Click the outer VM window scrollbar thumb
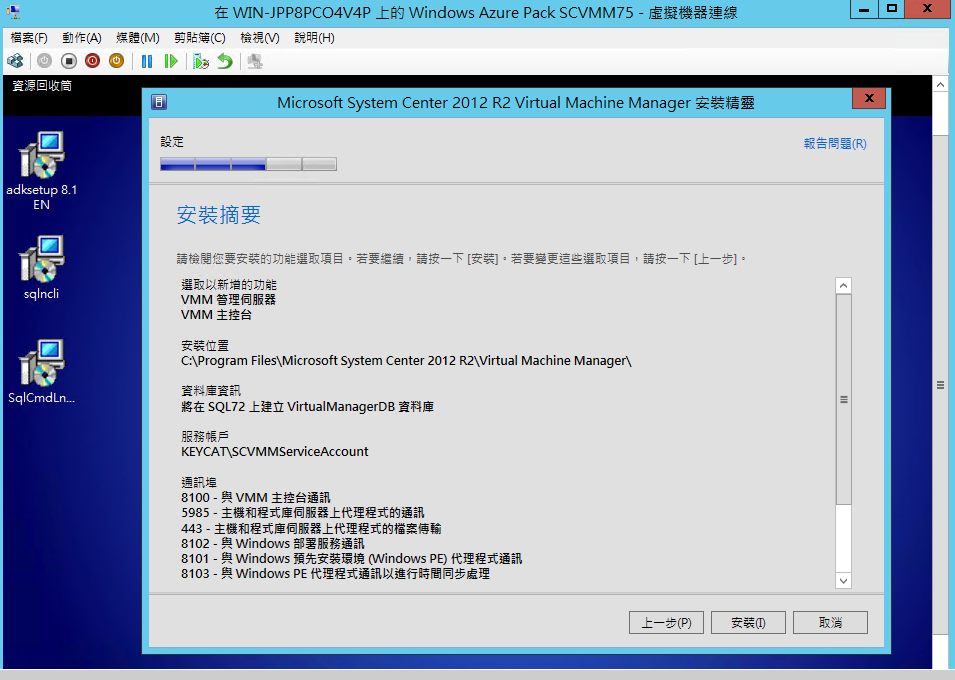The image size is (955, 680). click(941, 385)
